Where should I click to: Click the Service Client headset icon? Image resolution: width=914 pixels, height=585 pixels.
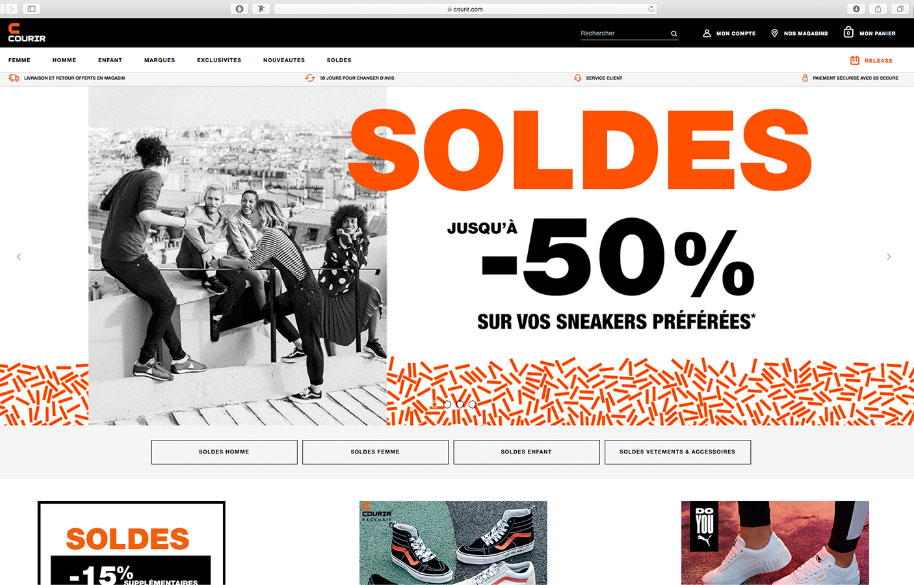578,78
